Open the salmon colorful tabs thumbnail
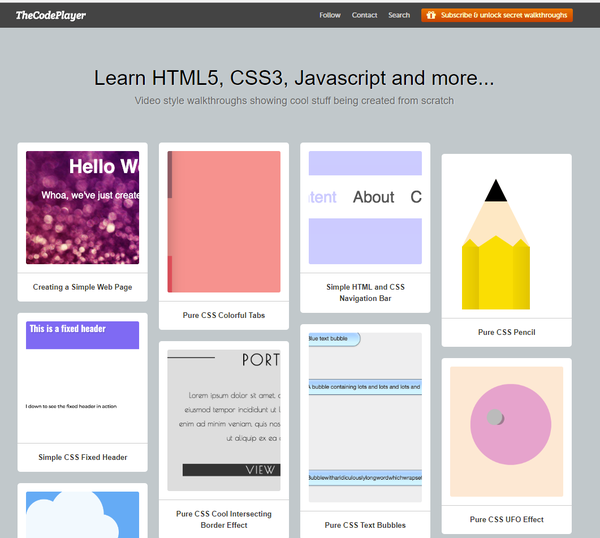The height and width of the screenshot is (538, 600). click(x=224, y=222)
